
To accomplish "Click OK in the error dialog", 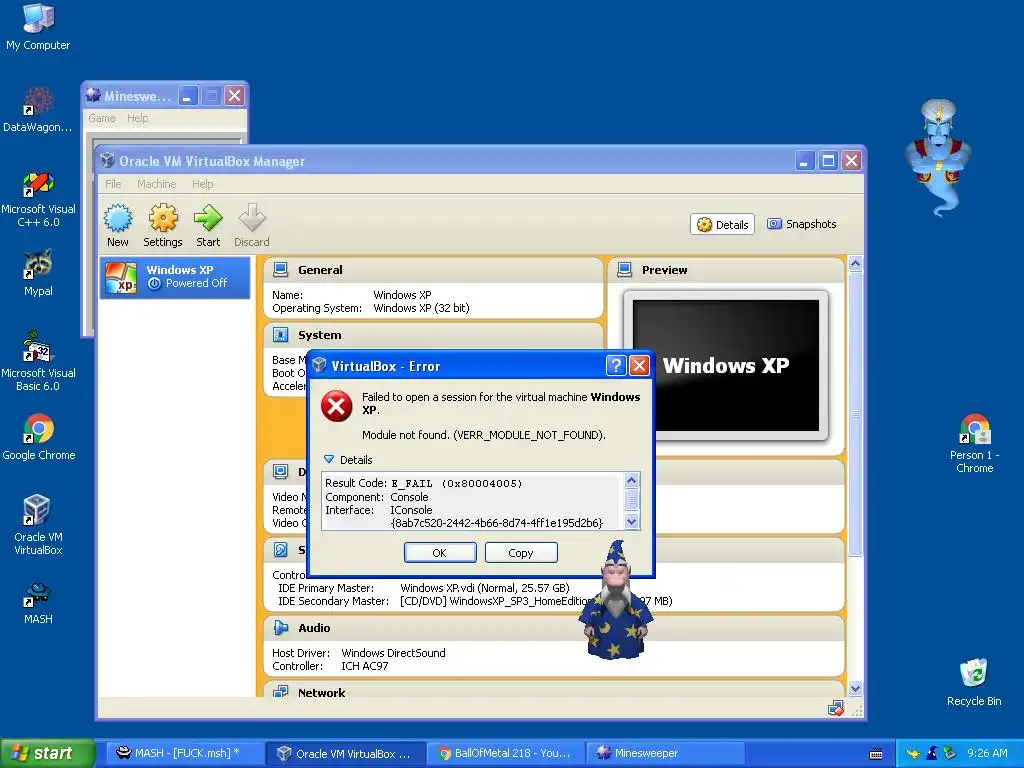I will click(x=440, y=552).
